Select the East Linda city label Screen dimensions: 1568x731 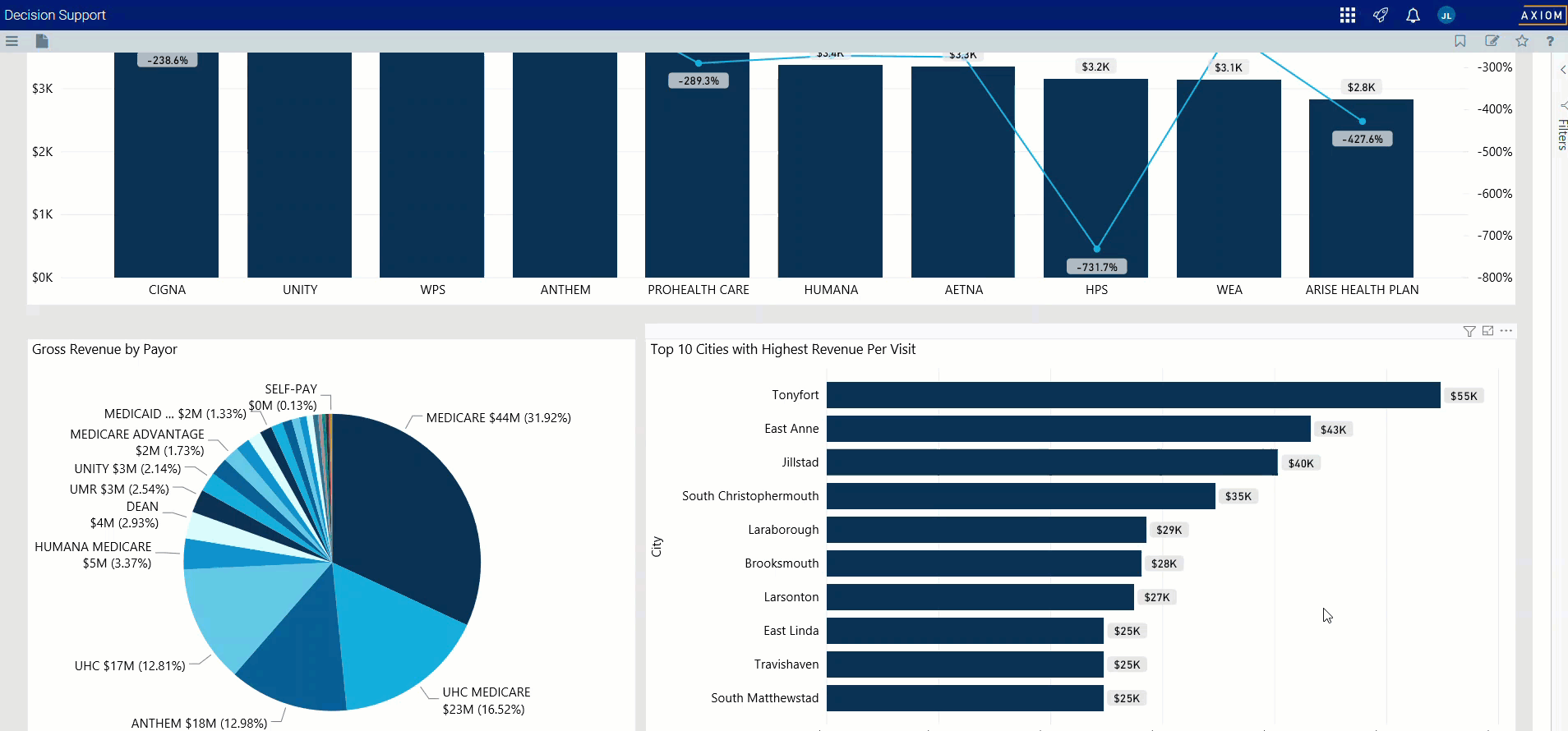(x=791, y=631)
